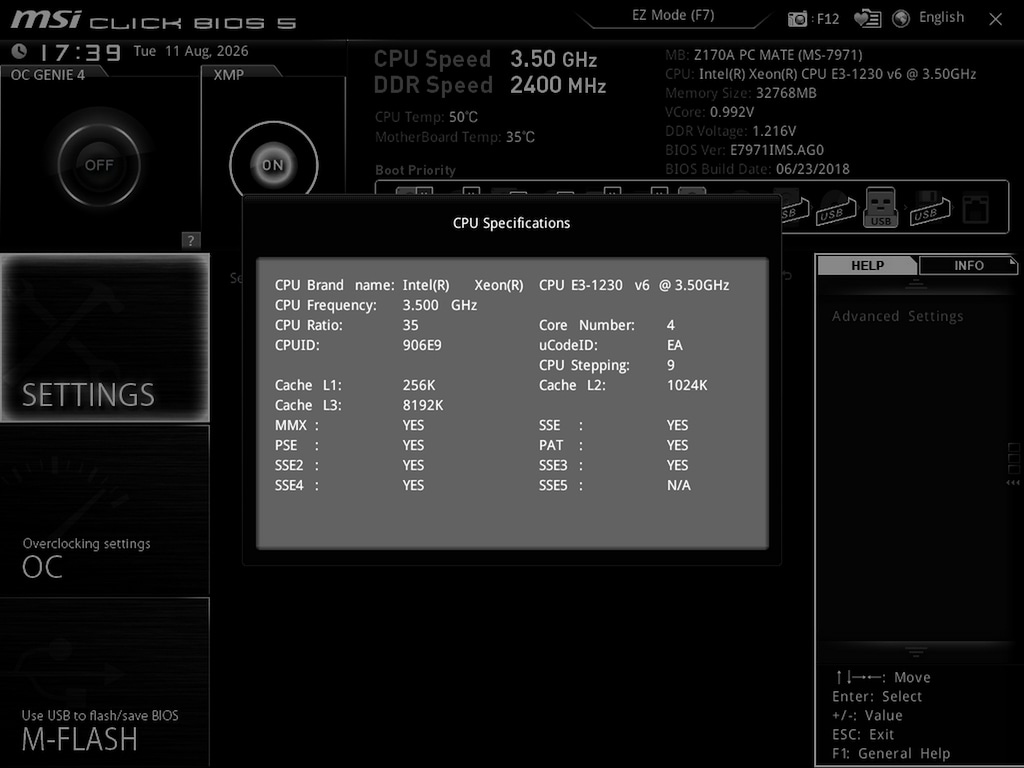Viewport: 1024px width, 768px height.
Task: Click the ESC: Exit hint
Action: [863, 734]
